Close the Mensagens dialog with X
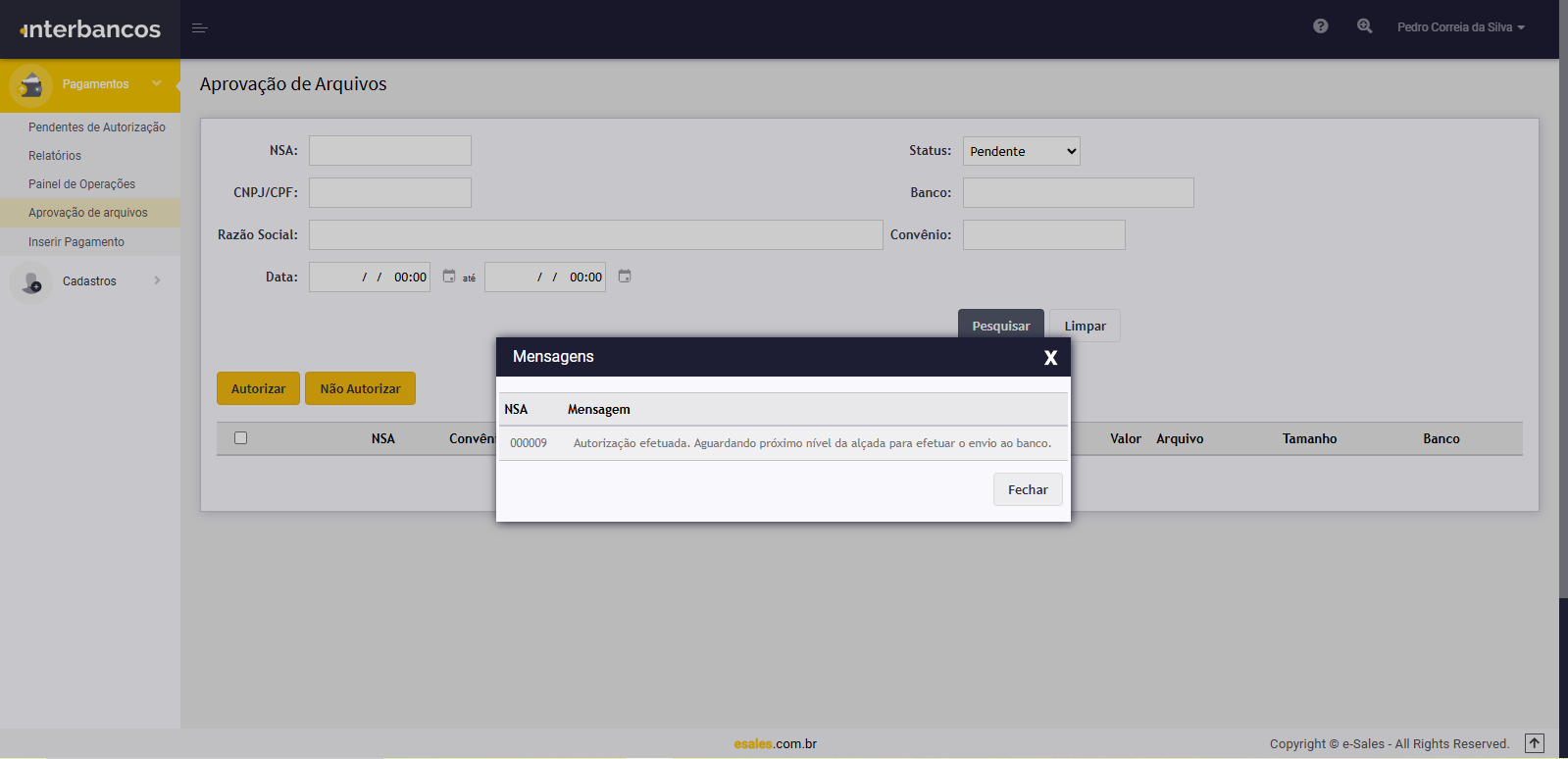This screenshot has height=759, width=1568. pyautogui.click(x=1050, y=358)
